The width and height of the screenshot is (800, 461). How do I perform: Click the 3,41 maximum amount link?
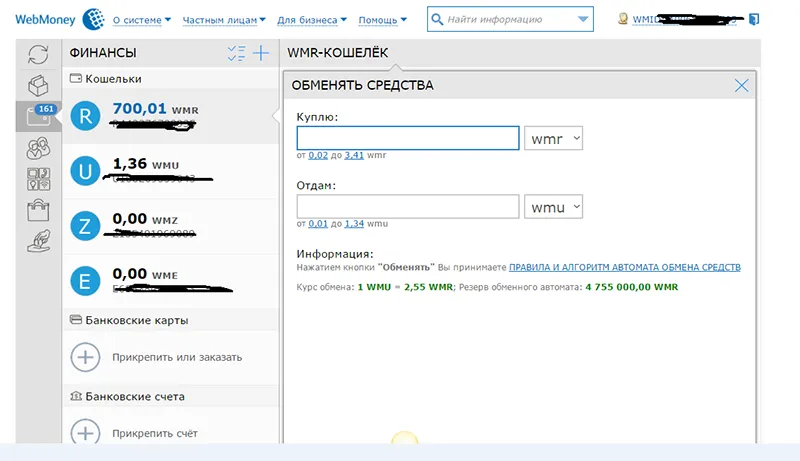(353, 156)
